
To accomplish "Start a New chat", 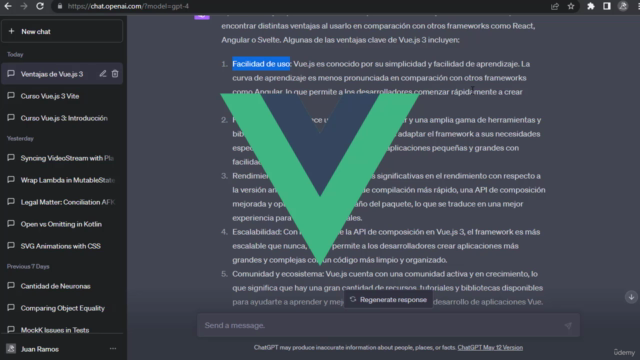I will pos(62,31).
